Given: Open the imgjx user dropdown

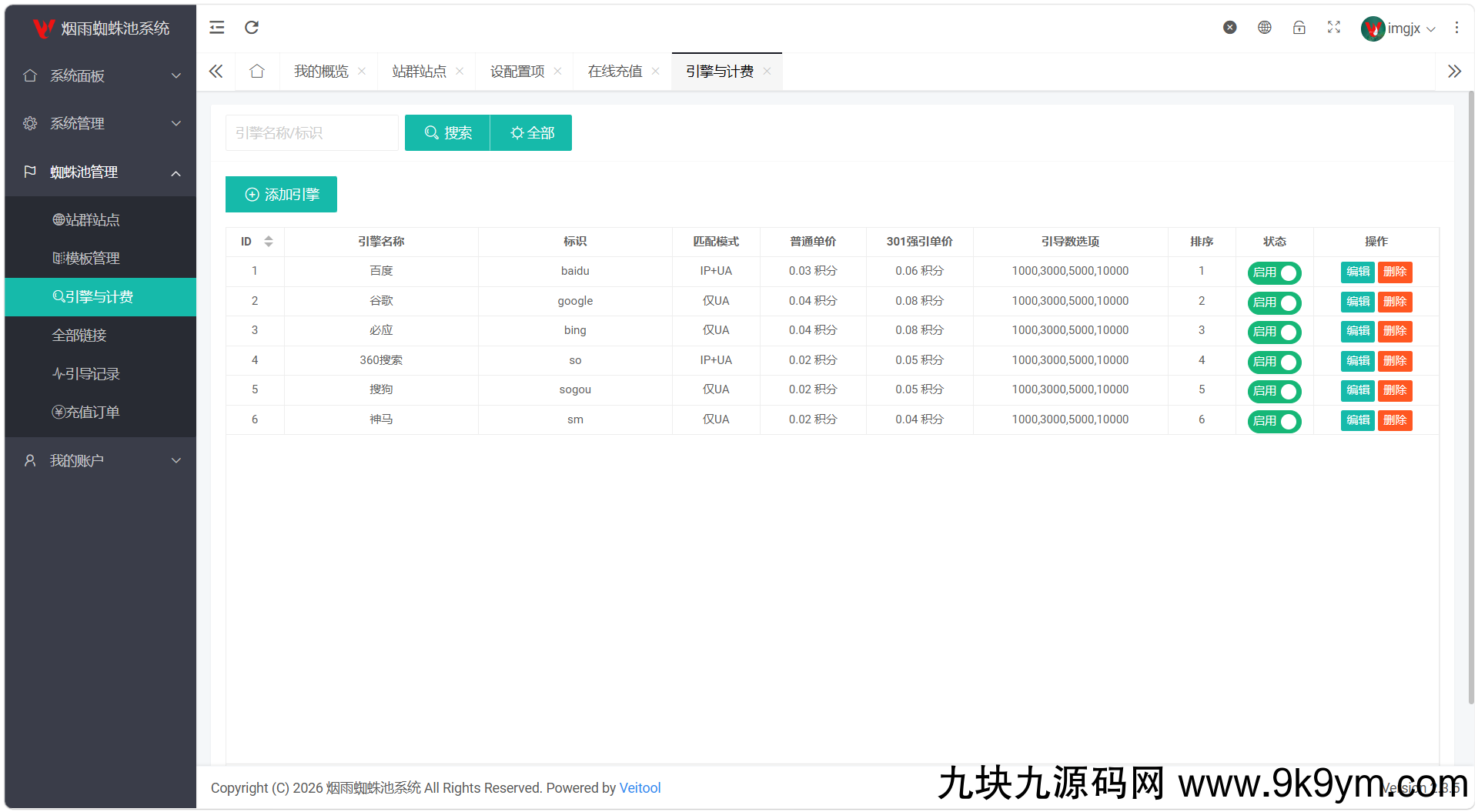Looking at the screenshot, I should point(1398,28).
